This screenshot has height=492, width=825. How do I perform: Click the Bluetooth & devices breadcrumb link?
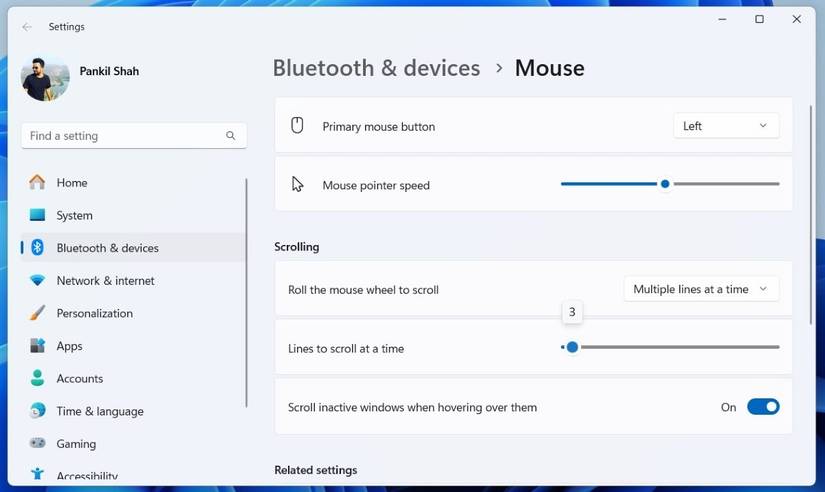point(376,68)
